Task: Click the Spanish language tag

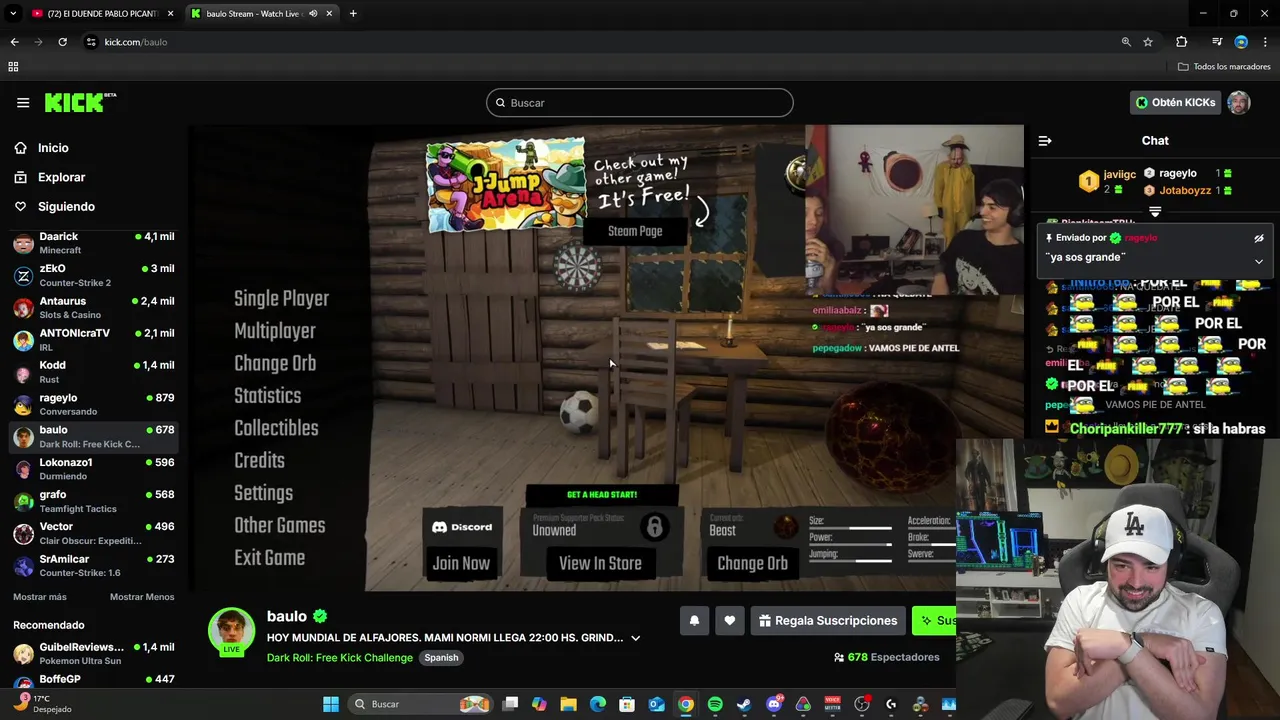Action: click(x=441, y=658)
